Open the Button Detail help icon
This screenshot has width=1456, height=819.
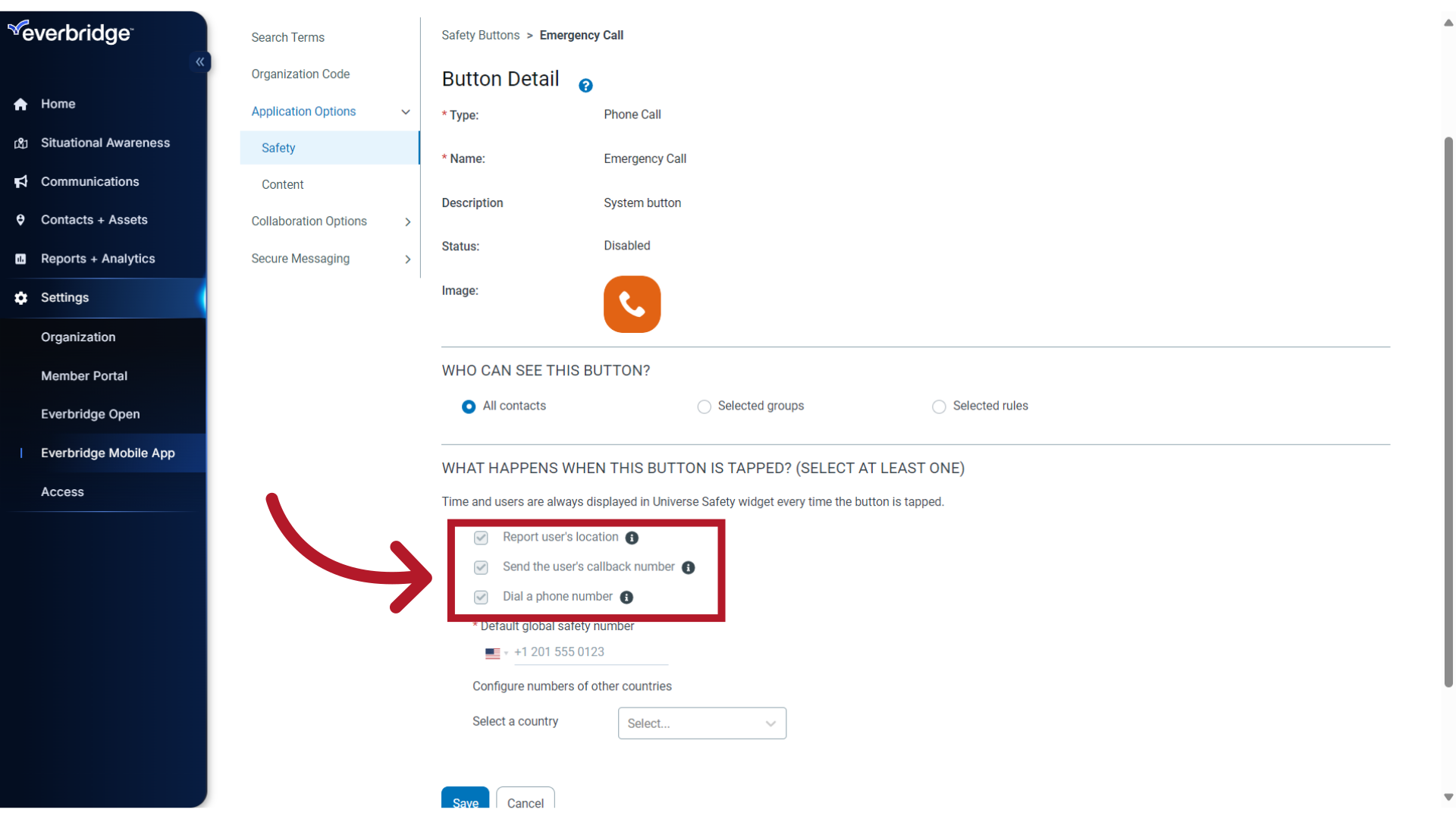pos(585,86)
